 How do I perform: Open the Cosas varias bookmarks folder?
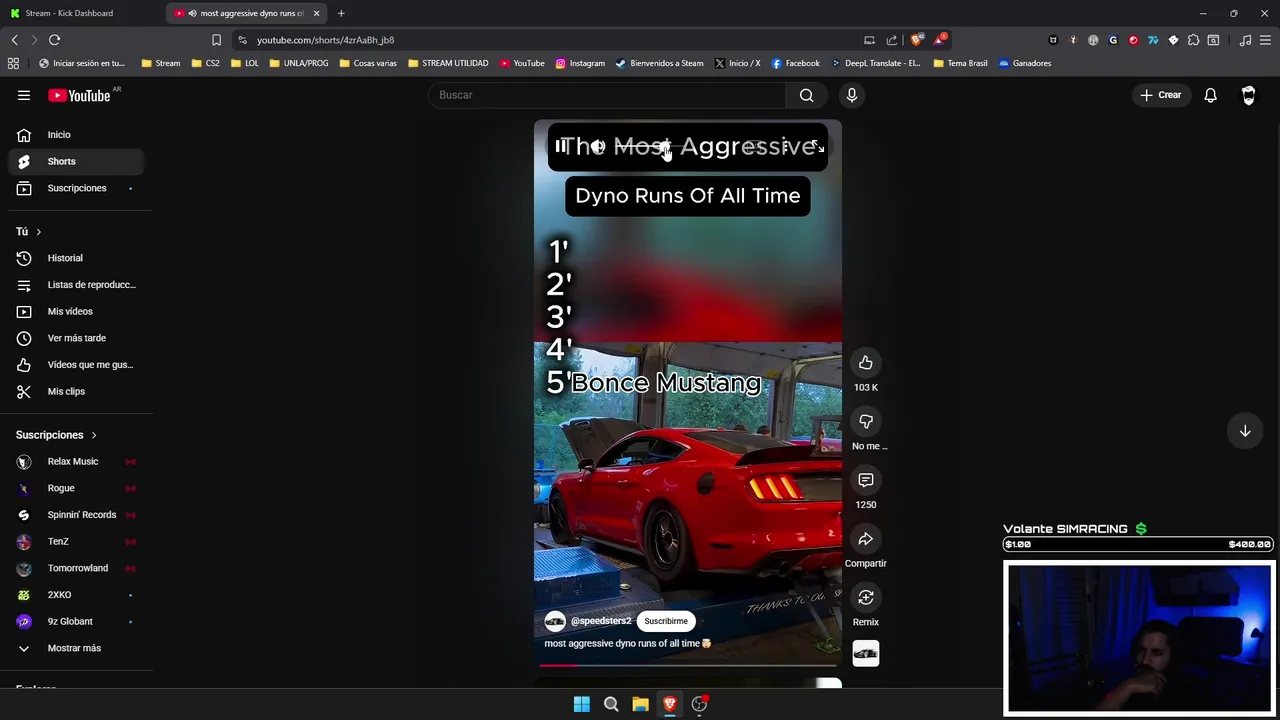click(x=368, y=63)
